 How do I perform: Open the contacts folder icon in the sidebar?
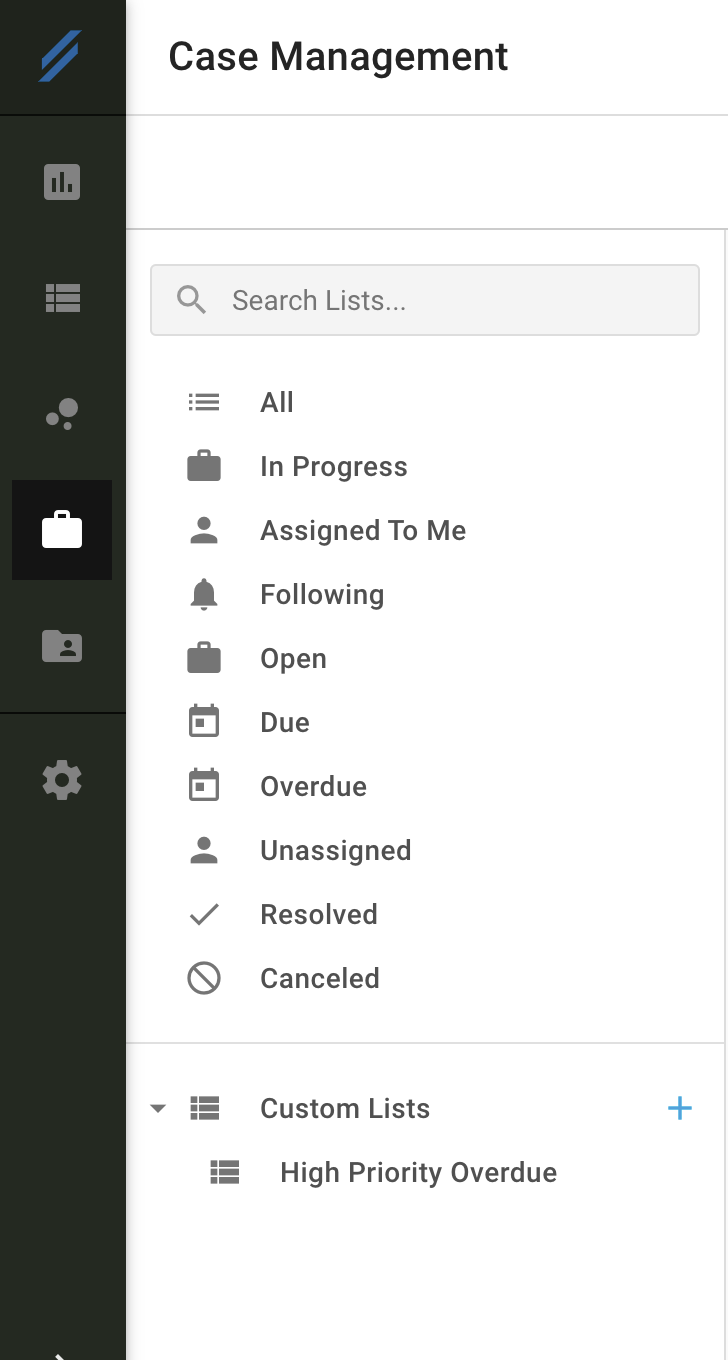tap(62, 648)
